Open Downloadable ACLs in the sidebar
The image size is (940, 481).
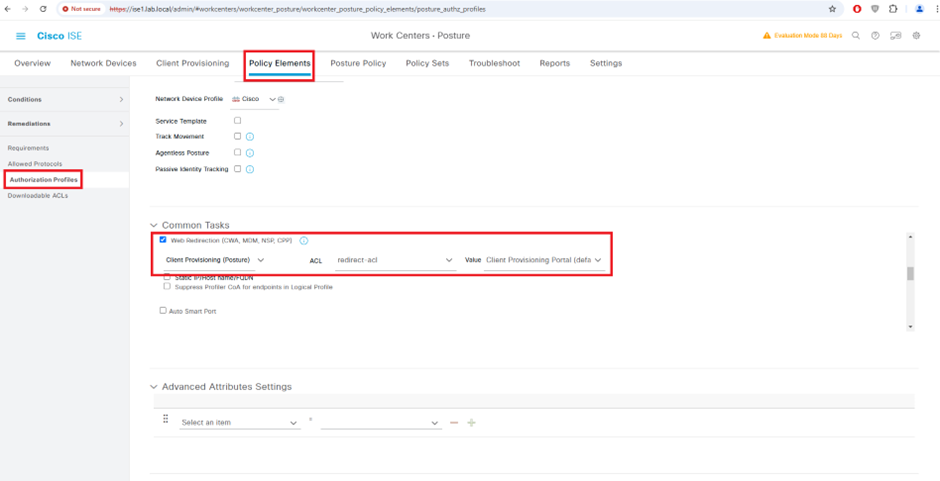pyautogui.click(x=38, y=196)
